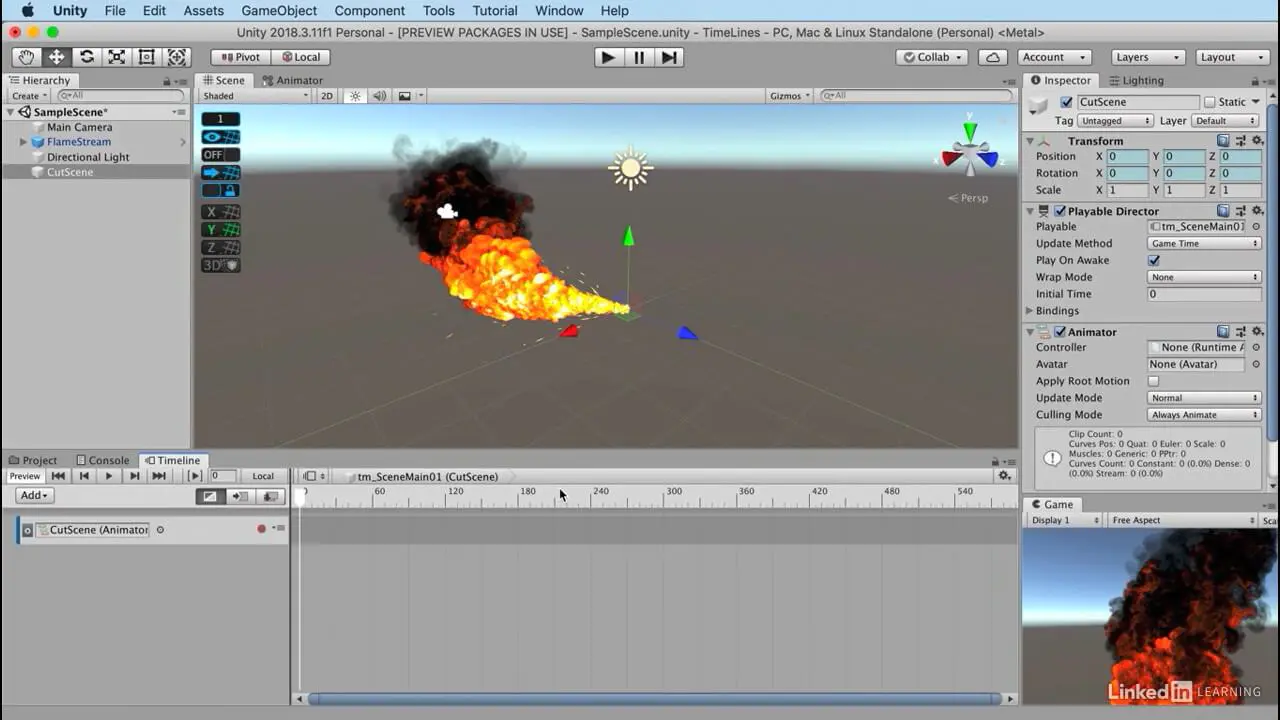Collapse Transform component
Viewport: 1280px width, 720px height.
pyautogui.click(x=1030, y=141)
